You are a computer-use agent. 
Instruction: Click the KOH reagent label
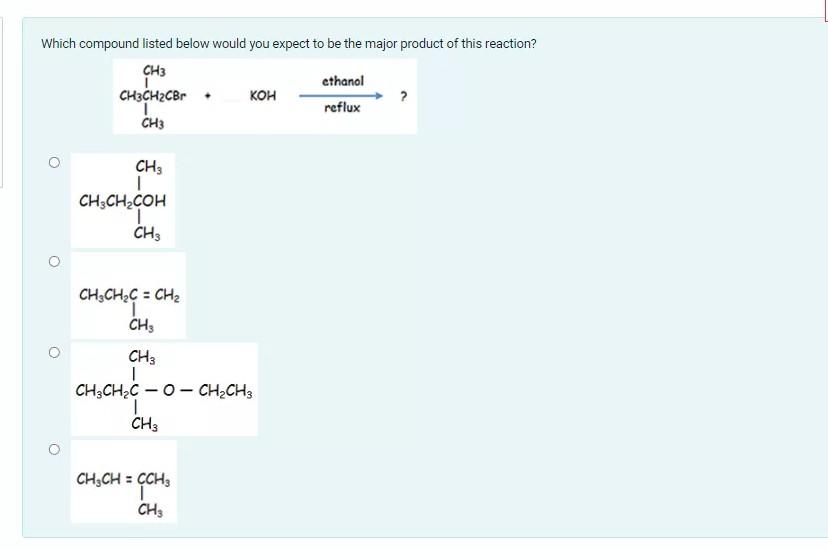pos(262,96)
